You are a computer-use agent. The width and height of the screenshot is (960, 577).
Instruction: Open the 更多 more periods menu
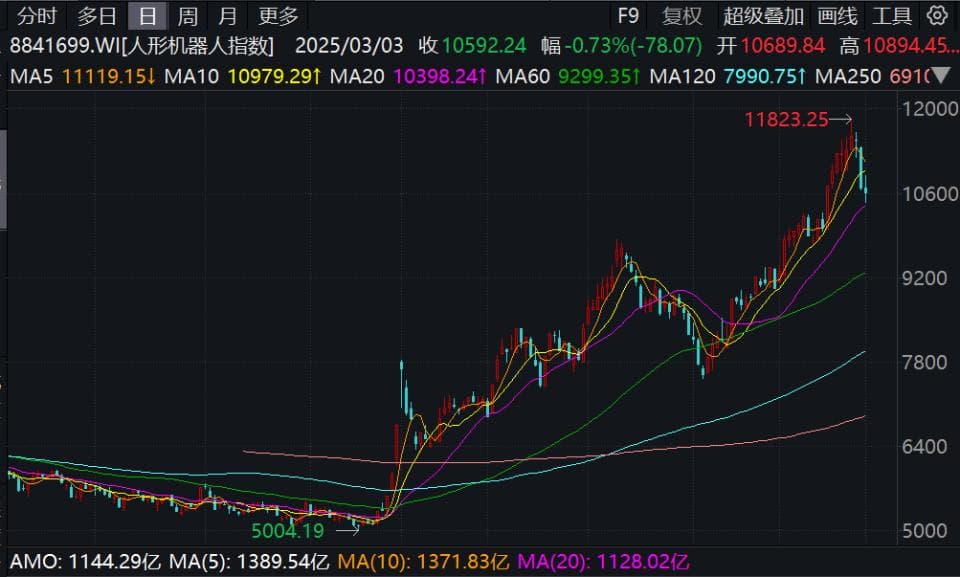click(x=278, y=16)
